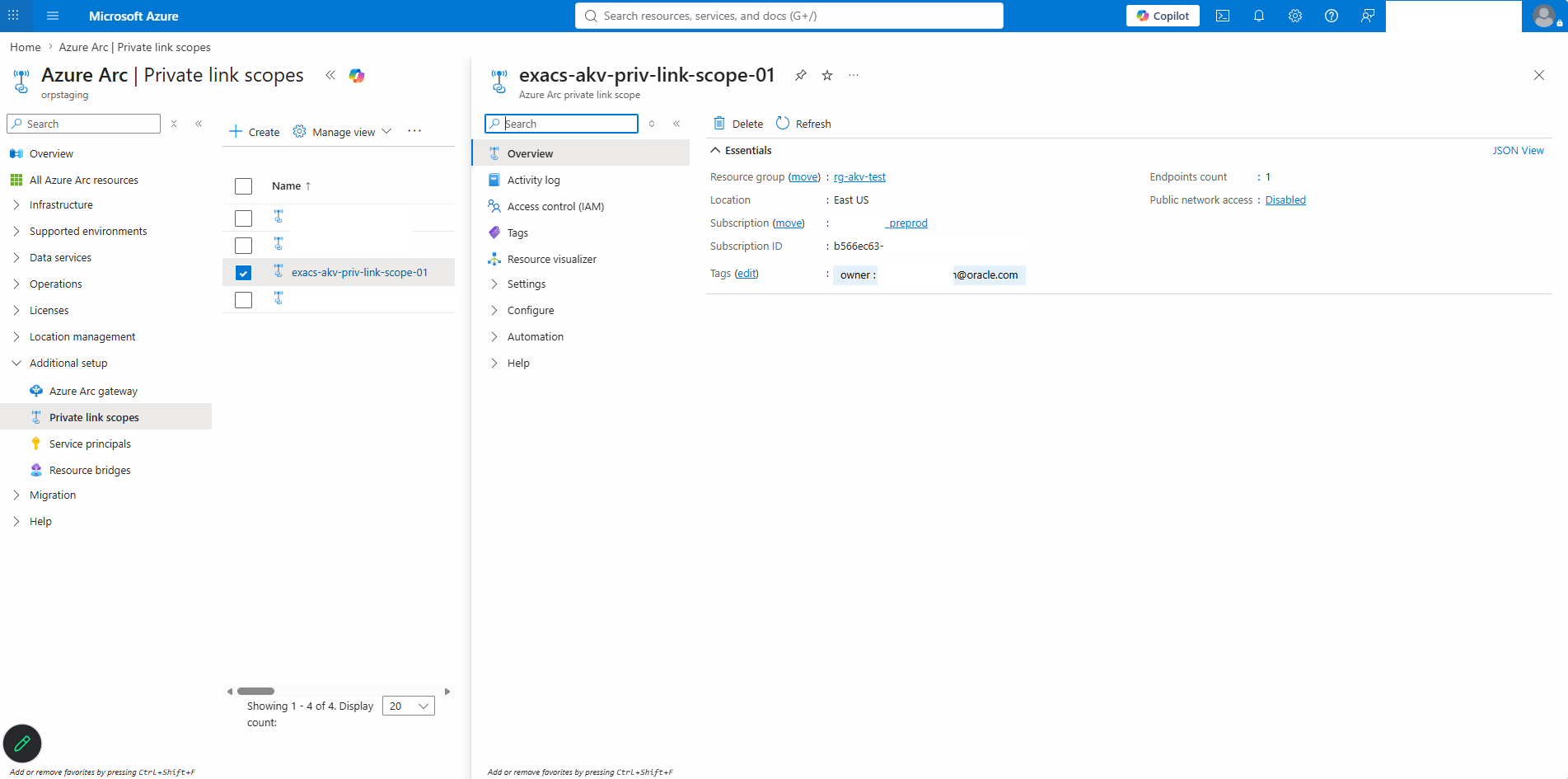Viewport: 1568px width, 779px height.
Task: Select all rows with header checkbox
Action: pyautogui.click(x=243, y=186)
